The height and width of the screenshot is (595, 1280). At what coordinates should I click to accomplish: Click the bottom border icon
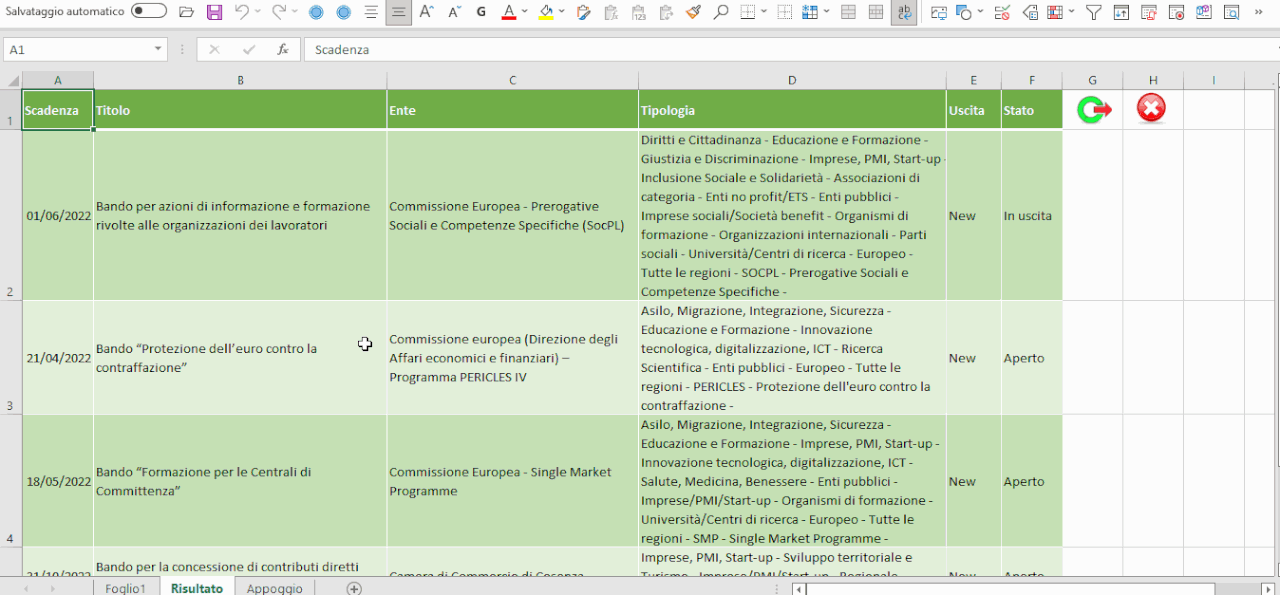coord(749,12)
